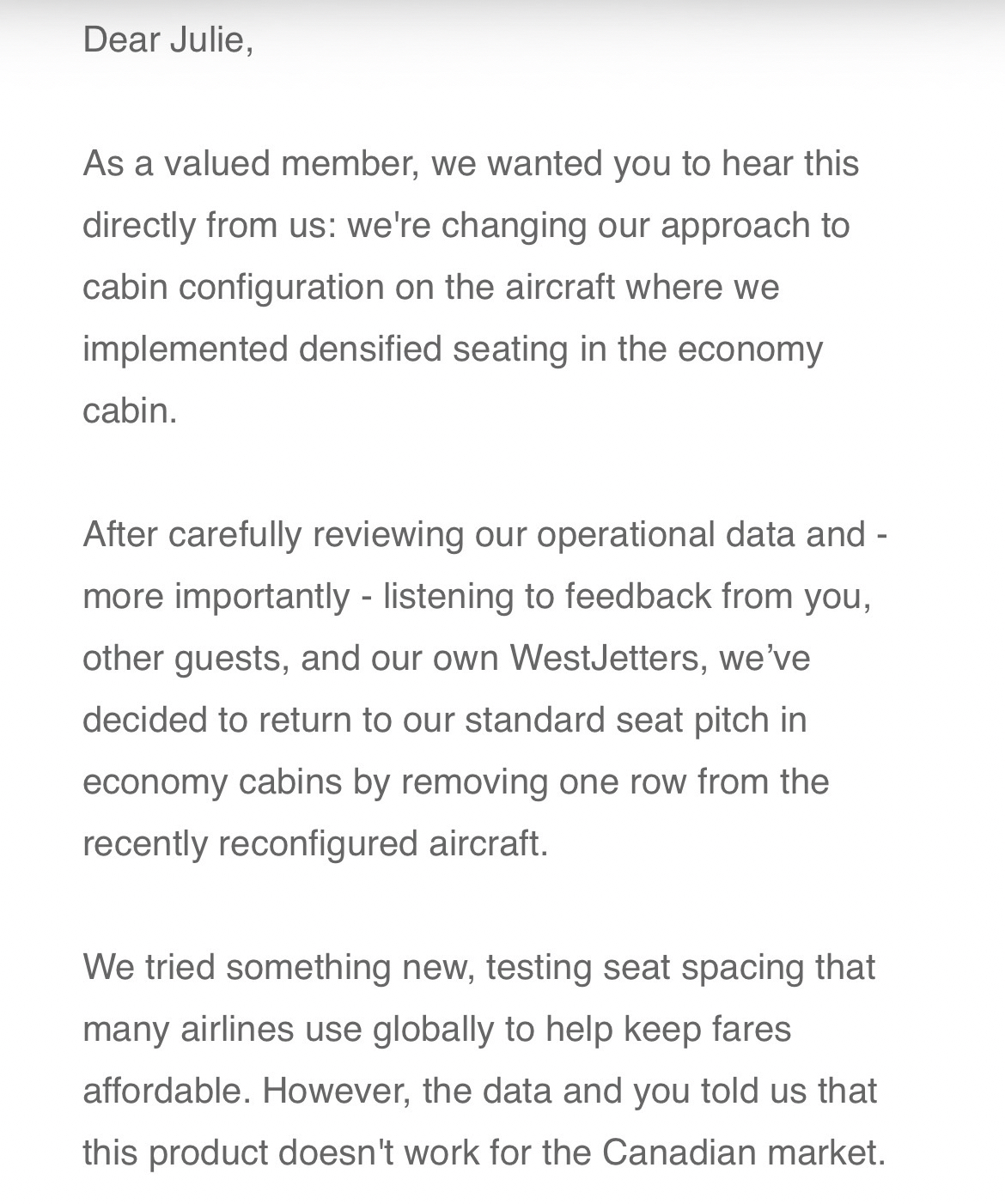The height and width of the screenshot is (1204, 1005).
Task: Click the words 'cabin configuration' in first paragraph
Action: pos(233,287)
